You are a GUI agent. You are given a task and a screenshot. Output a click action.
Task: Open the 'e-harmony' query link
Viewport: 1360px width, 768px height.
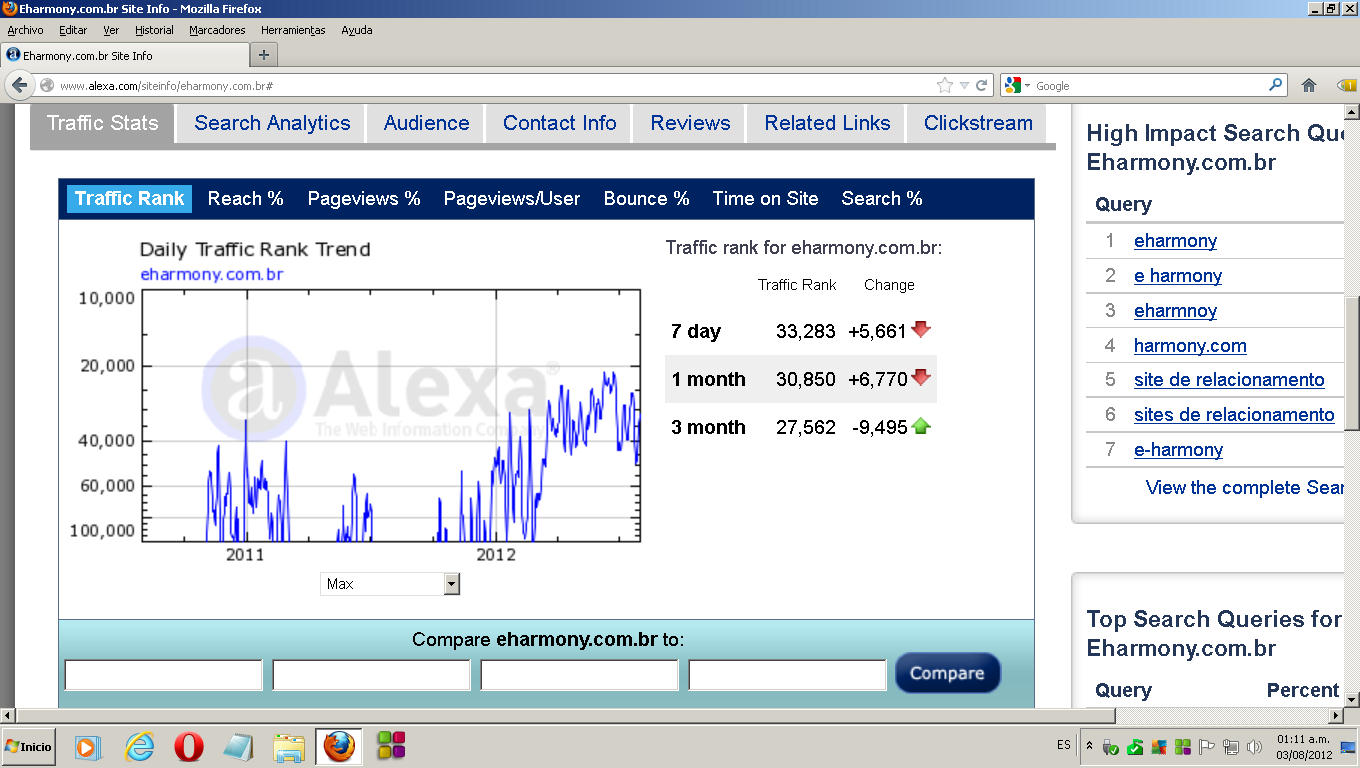click(x=1178, y=450)
